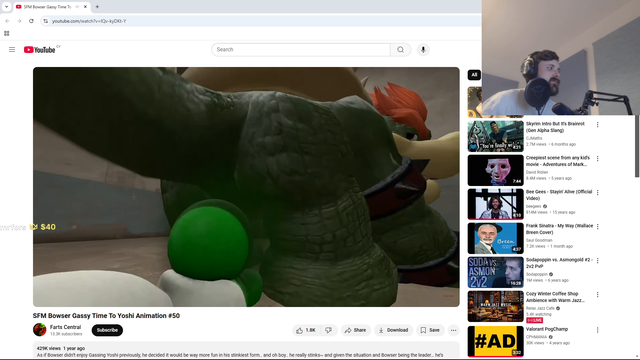Click Skyrim Intro But It's Brainrot title
Screen dimensions: 640x360
pos(555,127)
